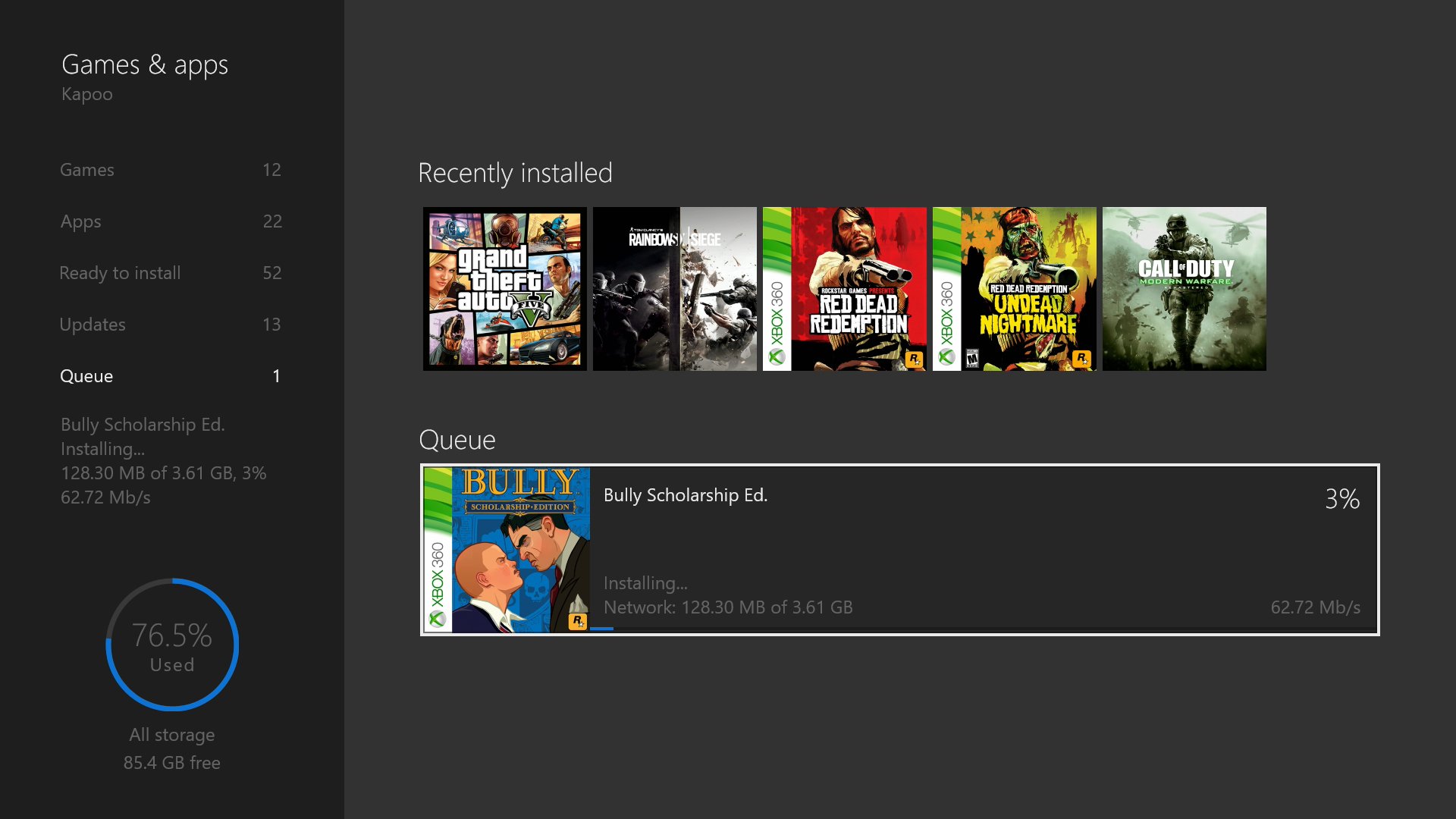This screenshot has width=1456, height=819.
Task: Select Bully Scholarship Ed. queue title
Action: point(686,495)
